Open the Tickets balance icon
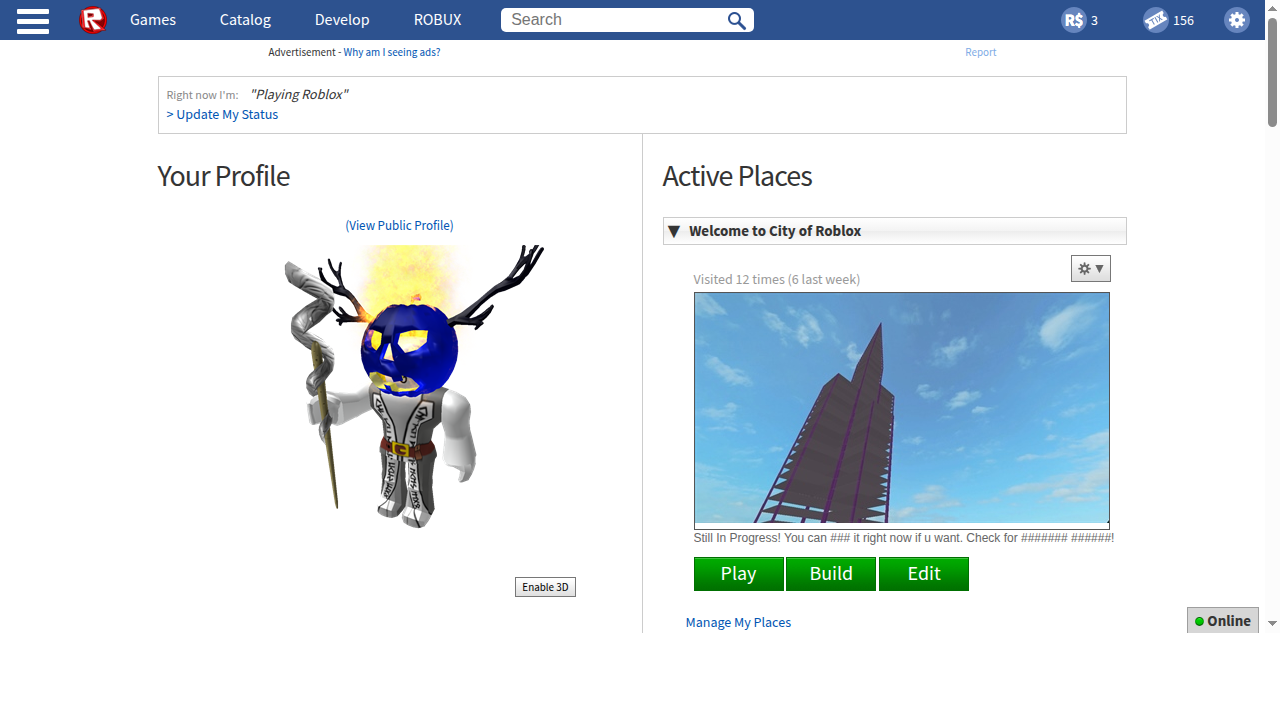Viewport: 1280px width, 720px height. [x=1156, y=20]
